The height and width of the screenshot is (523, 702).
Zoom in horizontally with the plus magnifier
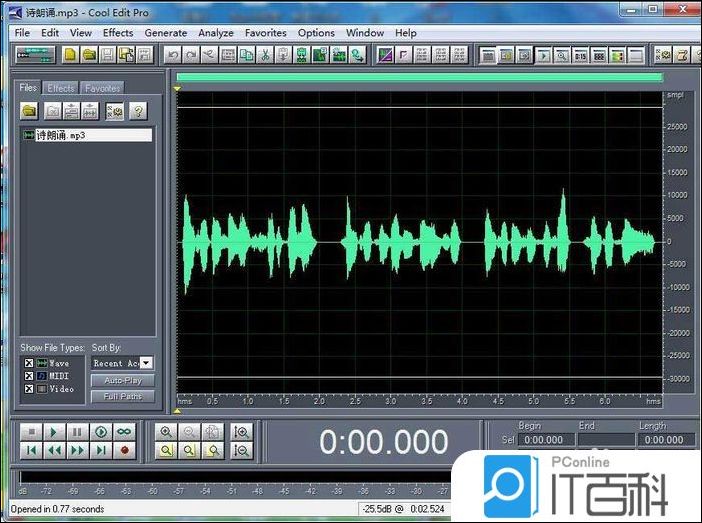(x=166, y=432)
